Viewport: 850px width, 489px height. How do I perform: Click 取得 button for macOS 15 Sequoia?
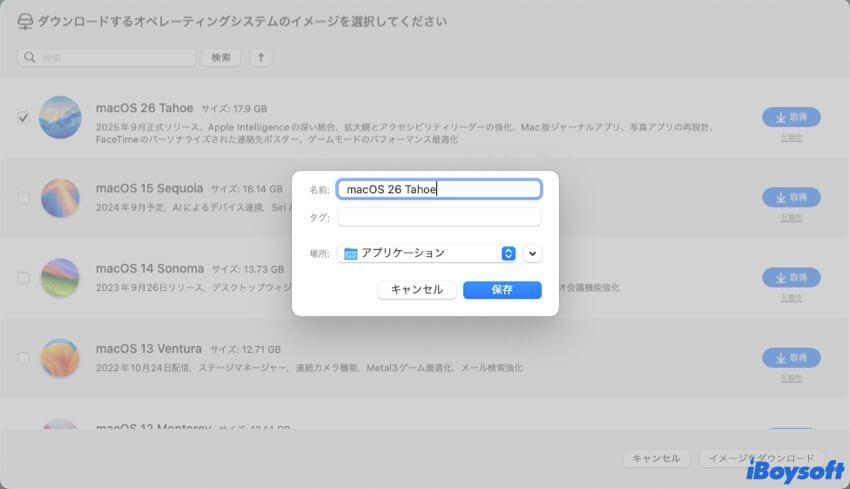pos(791,197)
